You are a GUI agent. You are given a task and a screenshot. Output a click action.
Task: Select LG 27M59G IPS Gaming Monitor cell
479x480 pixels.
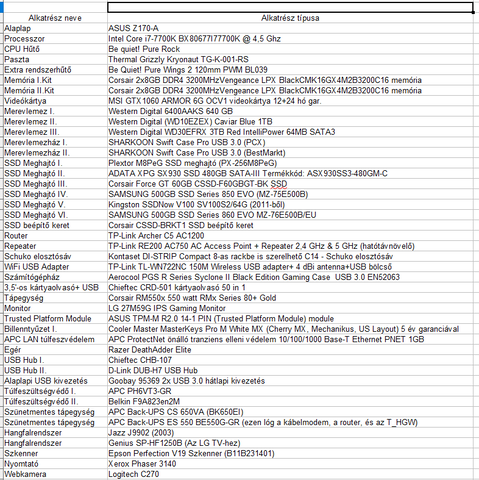coord(290,308)
